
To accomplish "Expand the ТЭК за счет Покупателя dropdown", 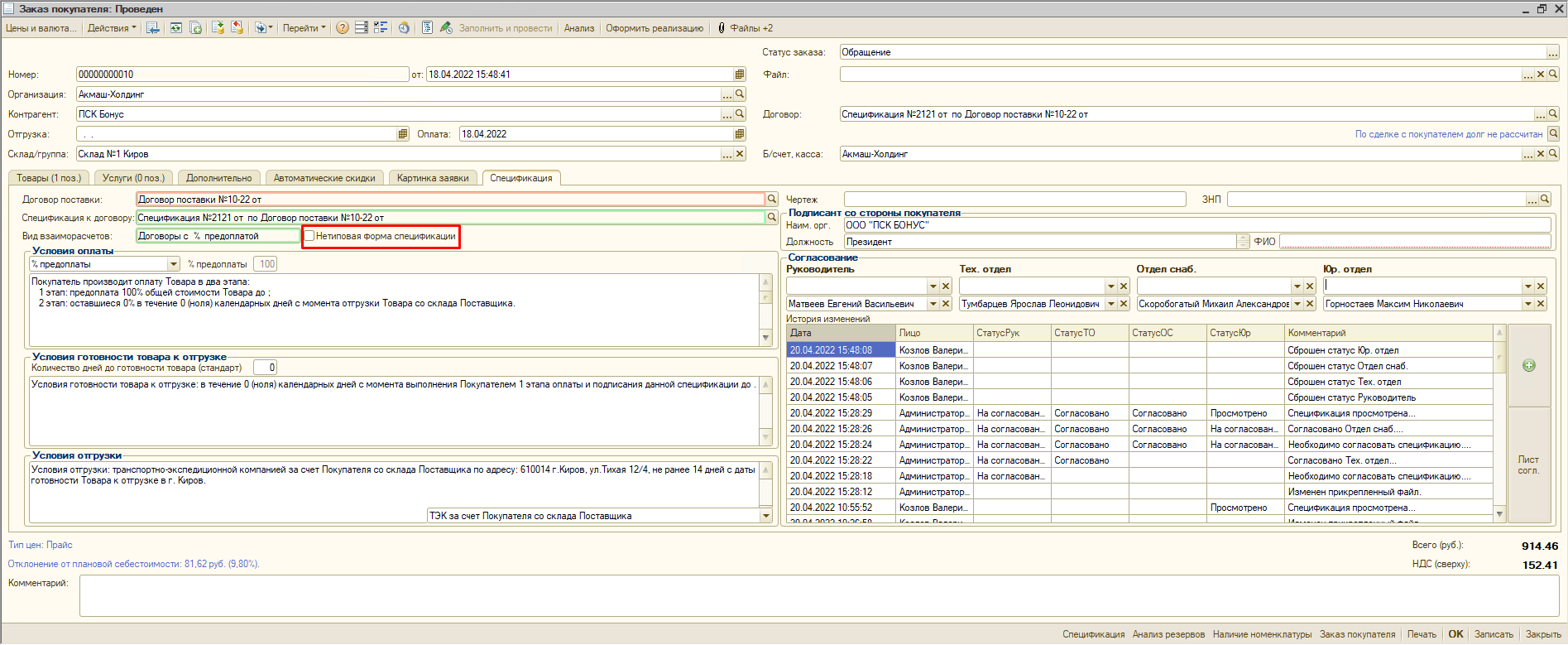I will [765, 516].
